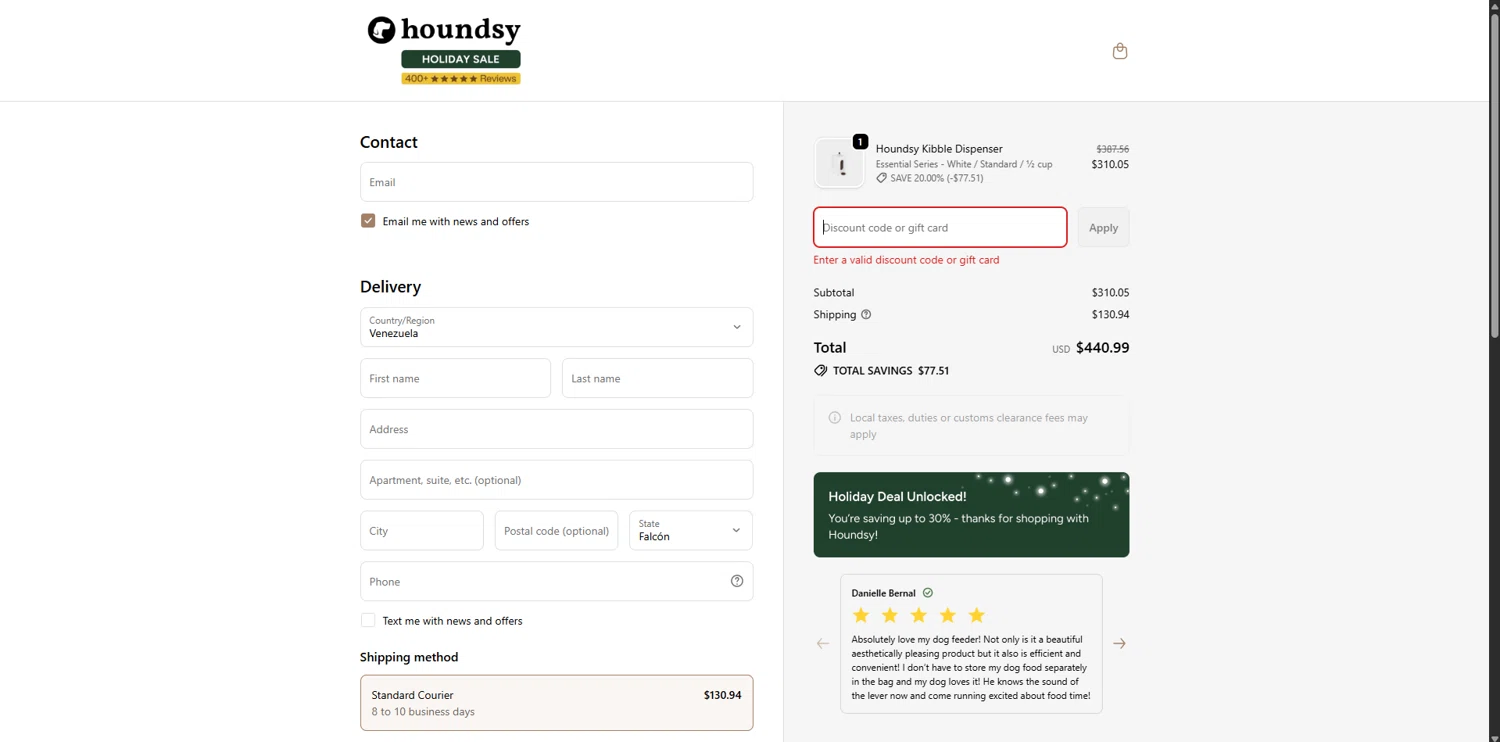Click the Apply discount button

coord(1103,227)
